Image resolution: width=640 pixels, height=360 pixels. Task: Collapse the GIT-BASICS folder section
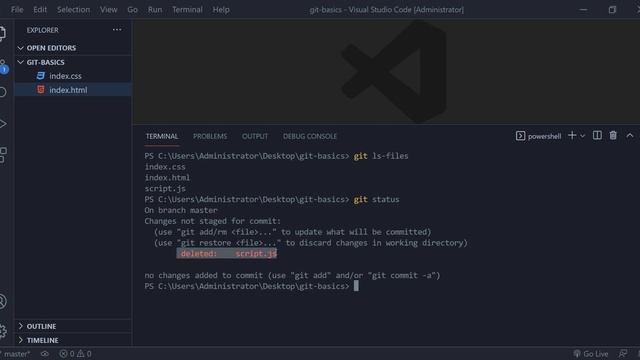click(x=20, y=62)
